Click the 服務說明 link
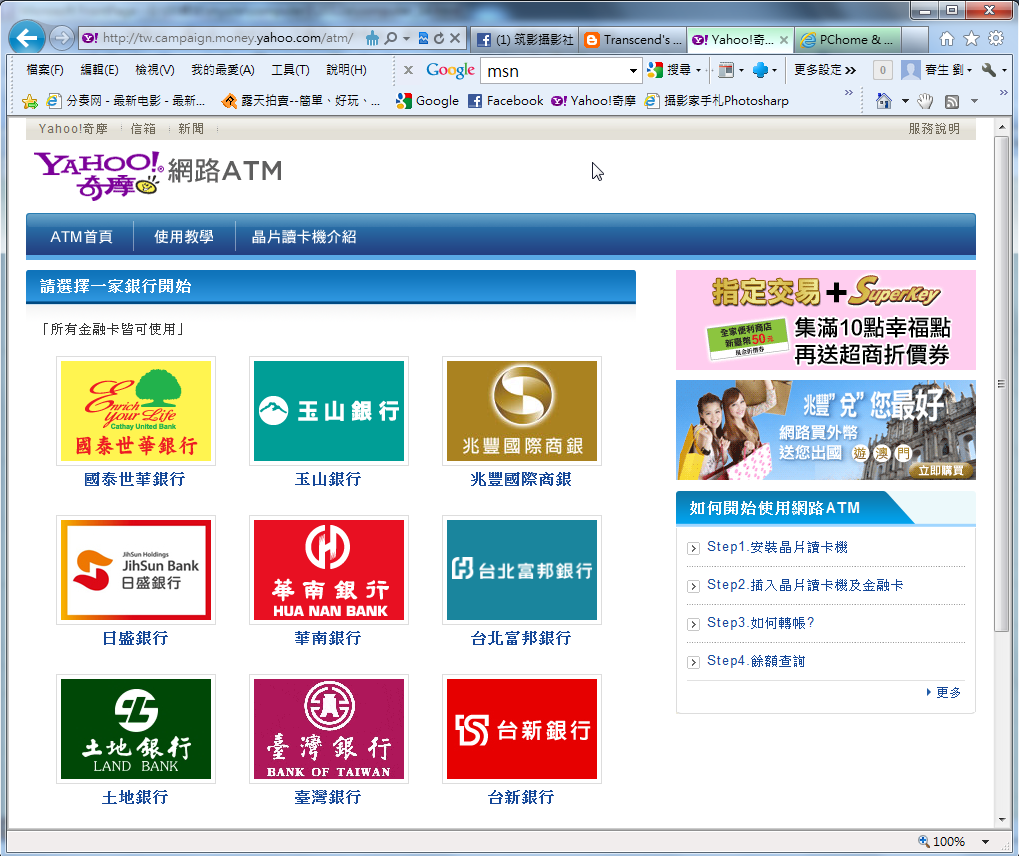The width and height of the screenshot is (1019, 856). pos(934,129)
